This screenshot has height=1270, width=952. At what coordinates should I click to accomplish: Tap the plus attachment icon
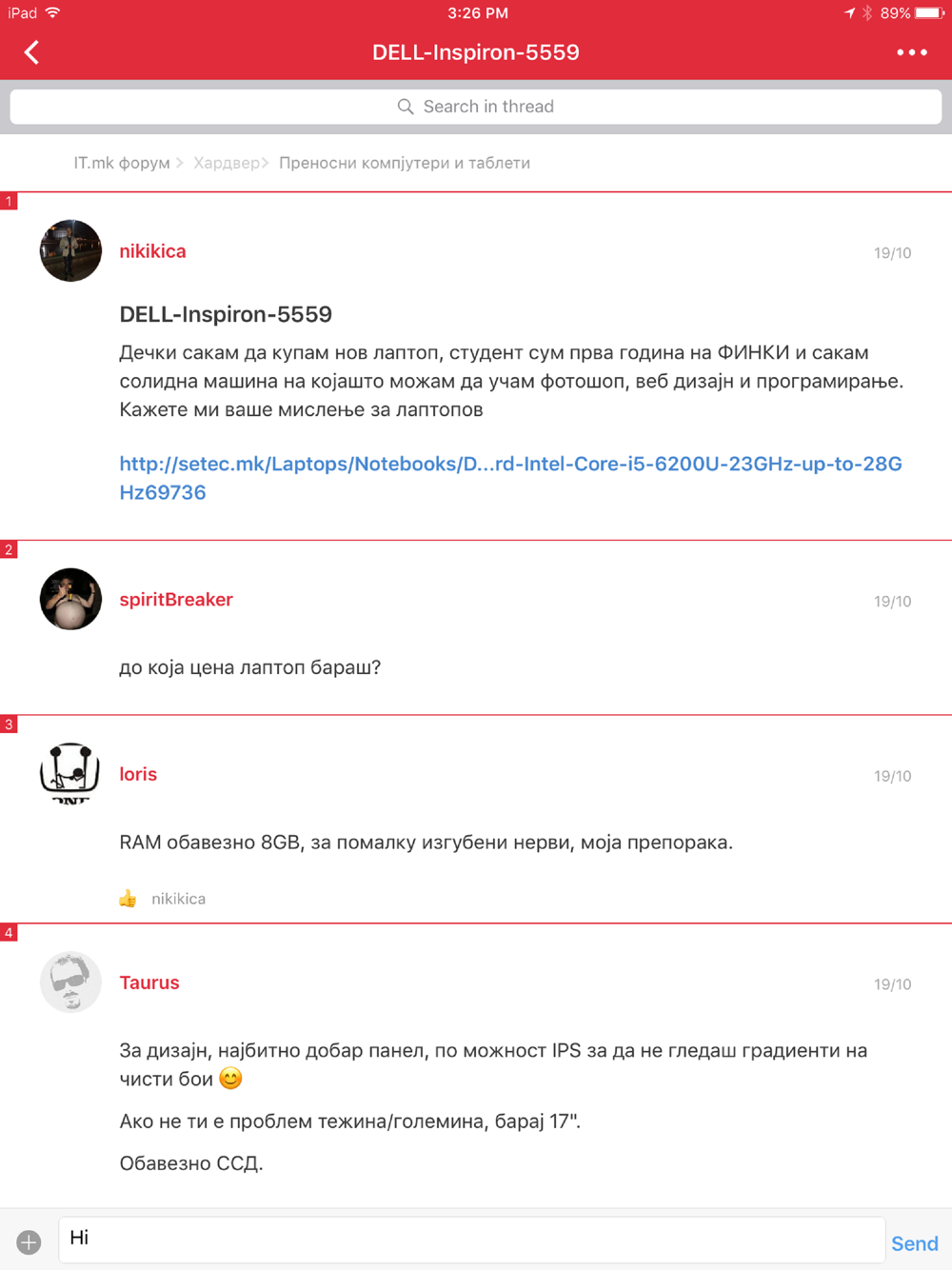point(29,1242)
